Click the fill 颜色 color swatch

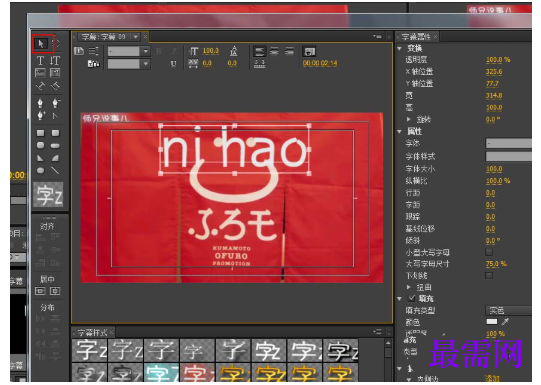(x=492, y=322)
